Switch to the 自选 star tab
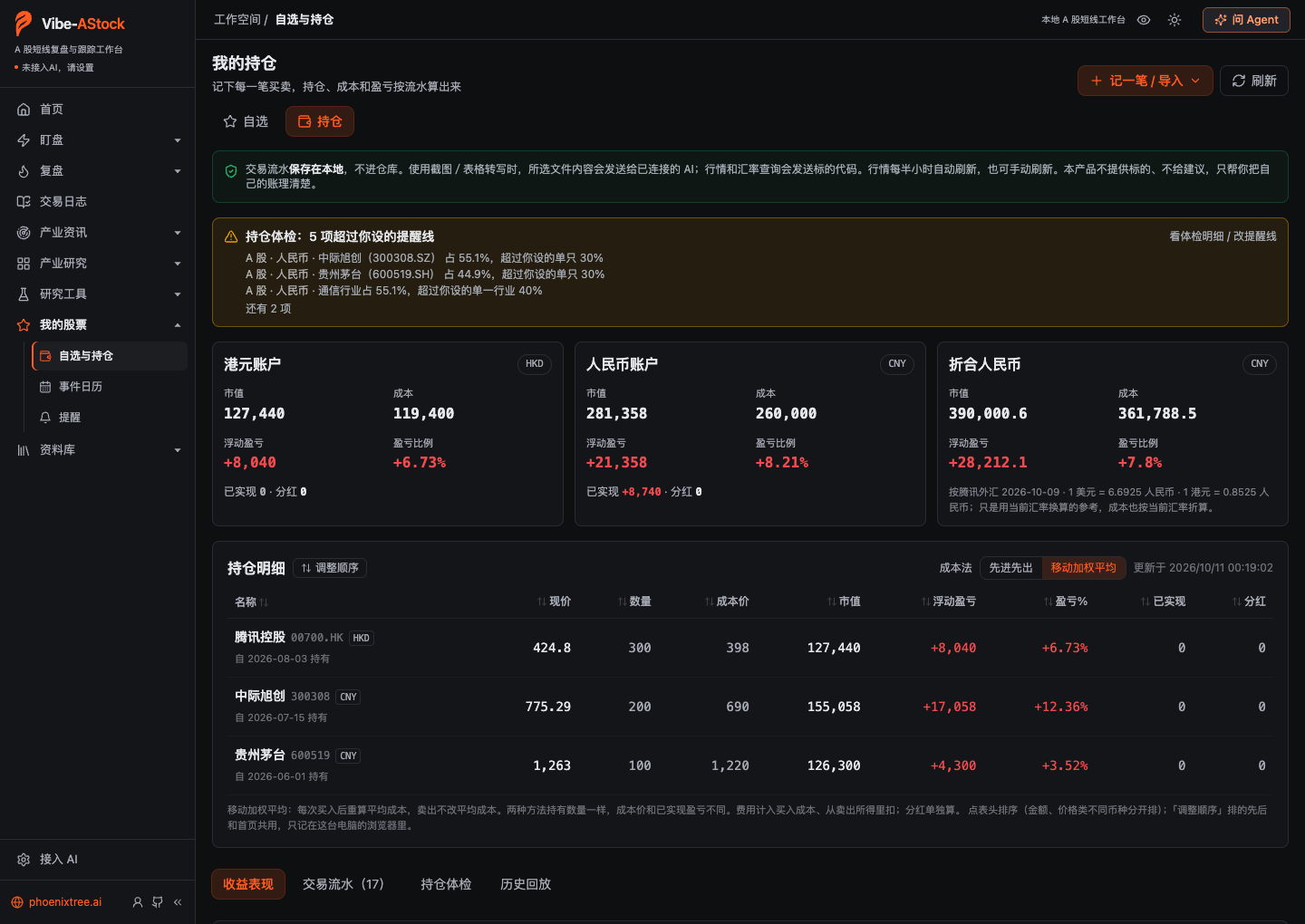This screenshot has height=924, width=1305. tap(246, 121)
